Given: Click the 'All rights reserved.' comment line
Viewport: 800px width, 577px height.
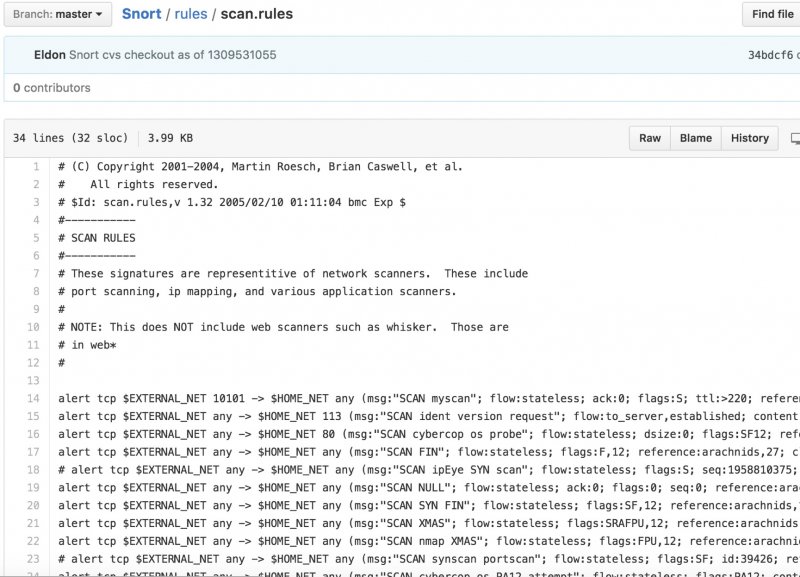Looking at the screenshot, I should coord(138,185).
